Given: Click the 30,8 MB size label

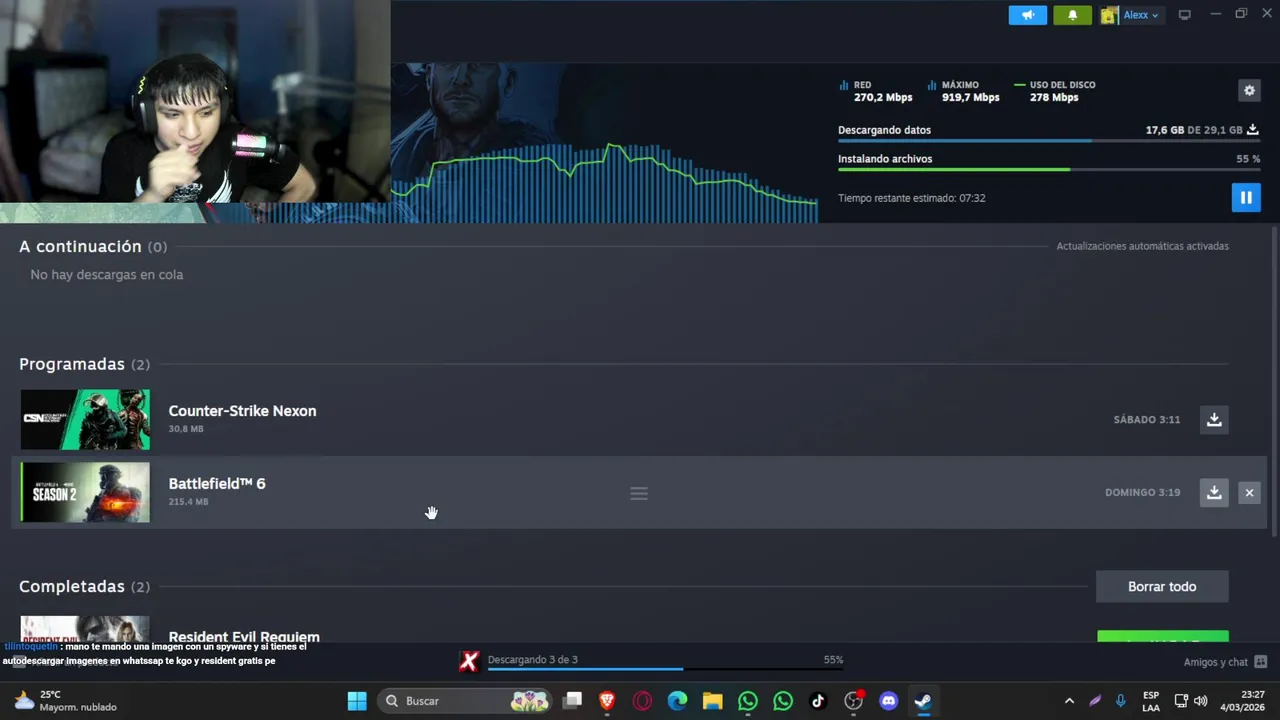Looking at the screenshot, I should [x=186, y=429].
